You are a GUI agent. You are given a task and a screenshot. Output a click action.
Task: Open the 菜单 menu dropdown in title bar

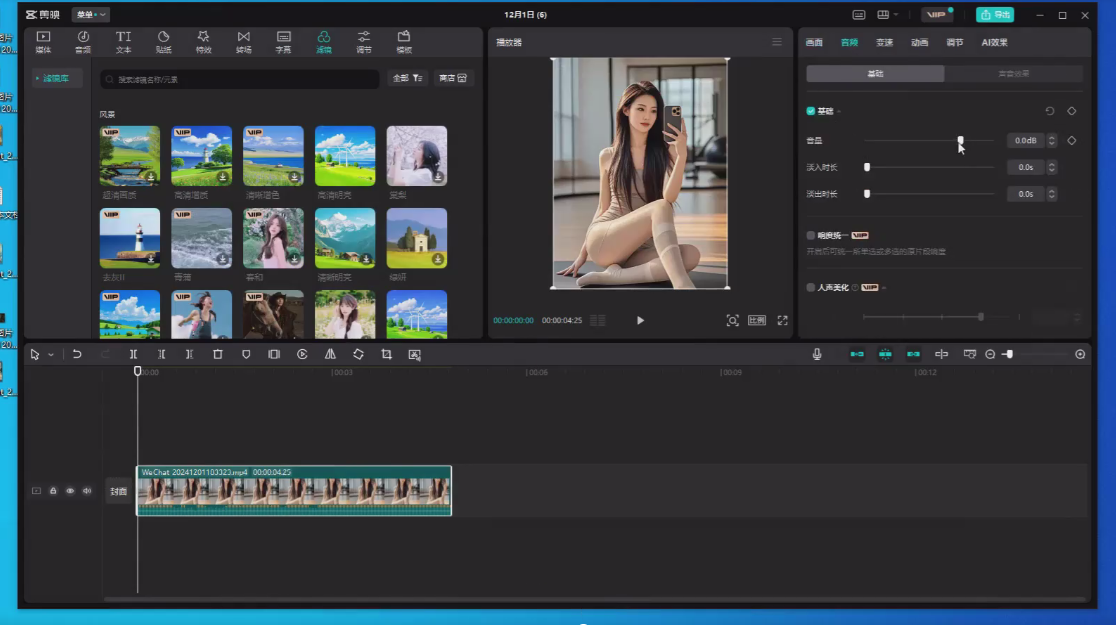tap(91, 15)
